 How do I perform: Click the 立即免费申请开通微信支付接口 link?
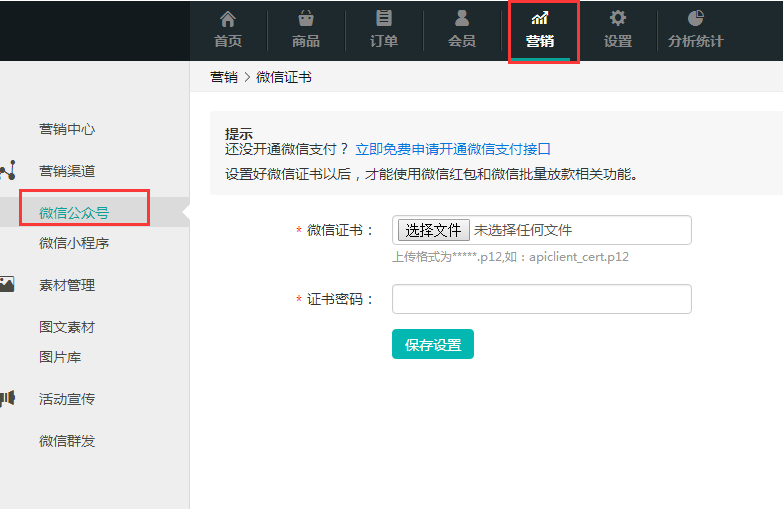[x=453, y=149]
